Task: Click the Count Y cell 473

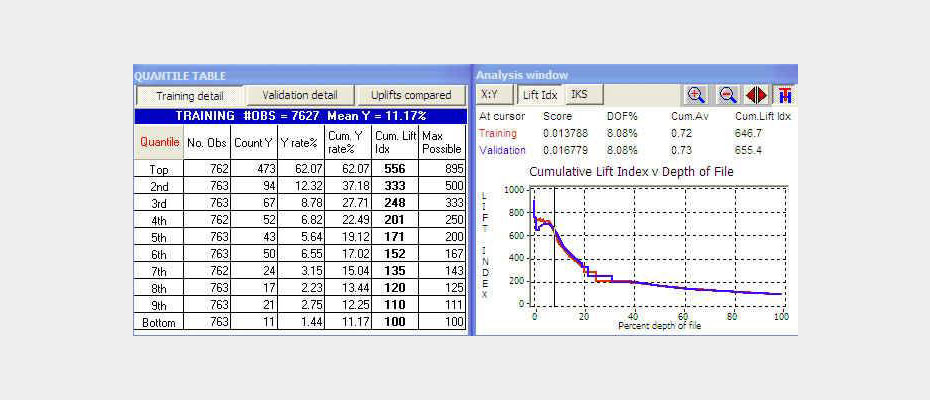Action: pos(254,169)
